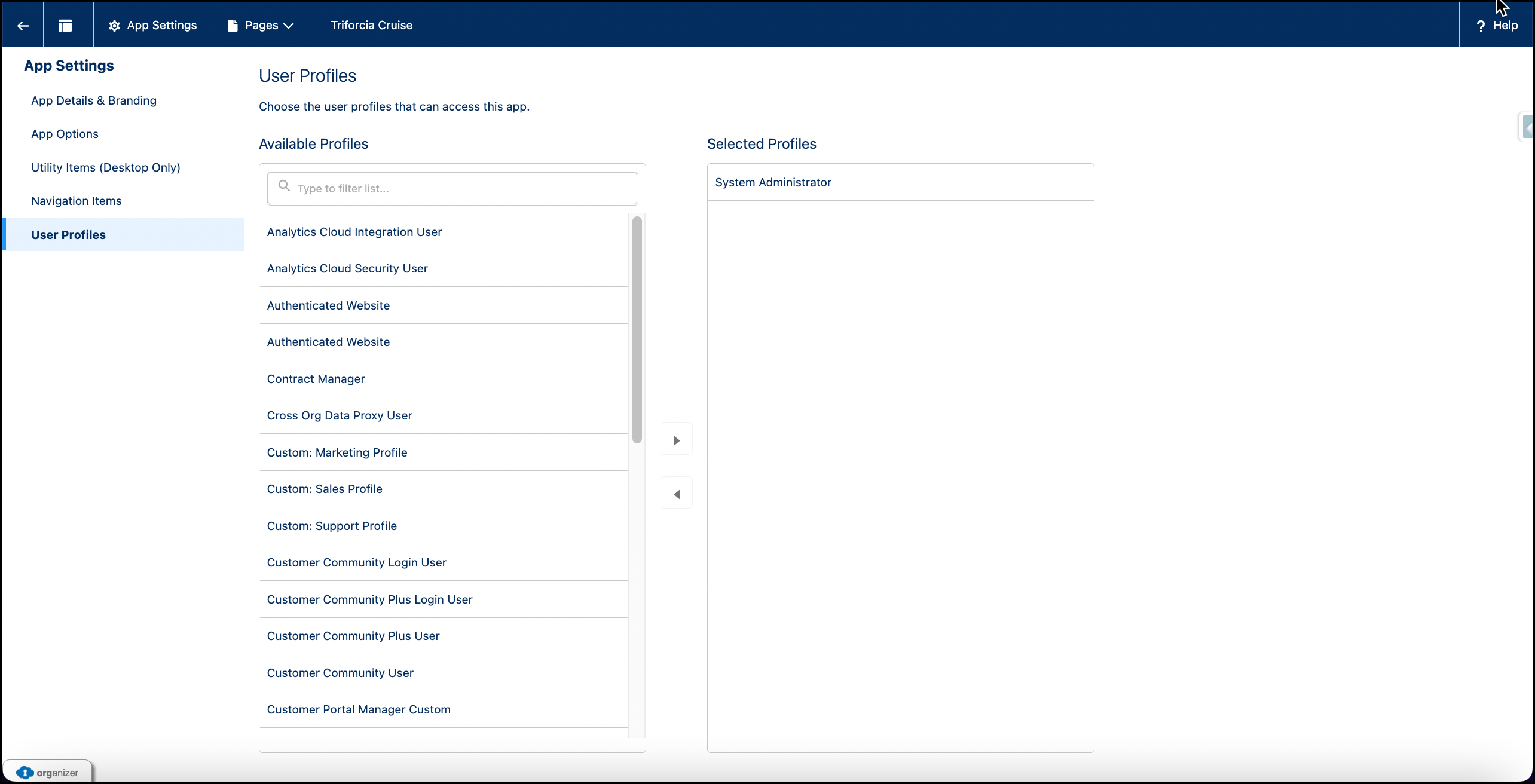The width and height of the screenshot is (1535, 784).
Task: Select Analytics Cloud Integration User profile
Action: click(x=444, y=232)
